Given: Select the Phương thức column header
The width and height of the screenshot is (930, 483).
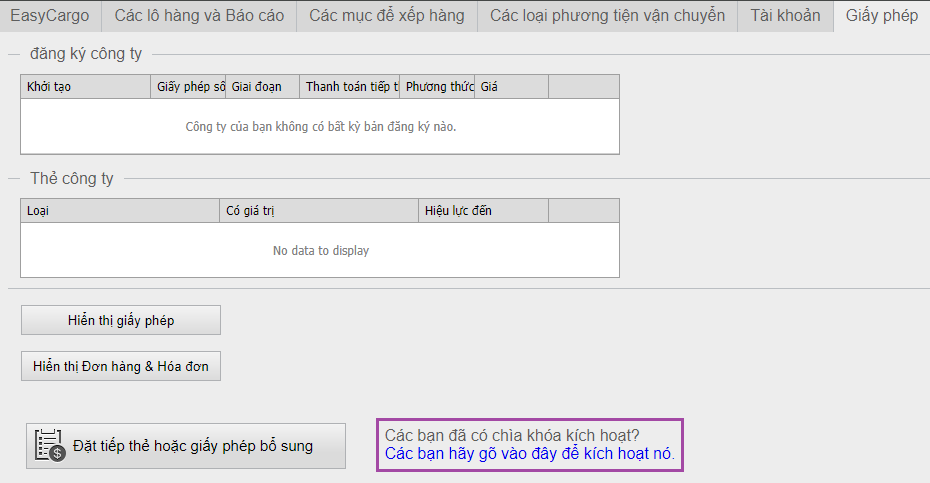Looking at the screenshot, I should pyautogui.click(x=437, y=87).
